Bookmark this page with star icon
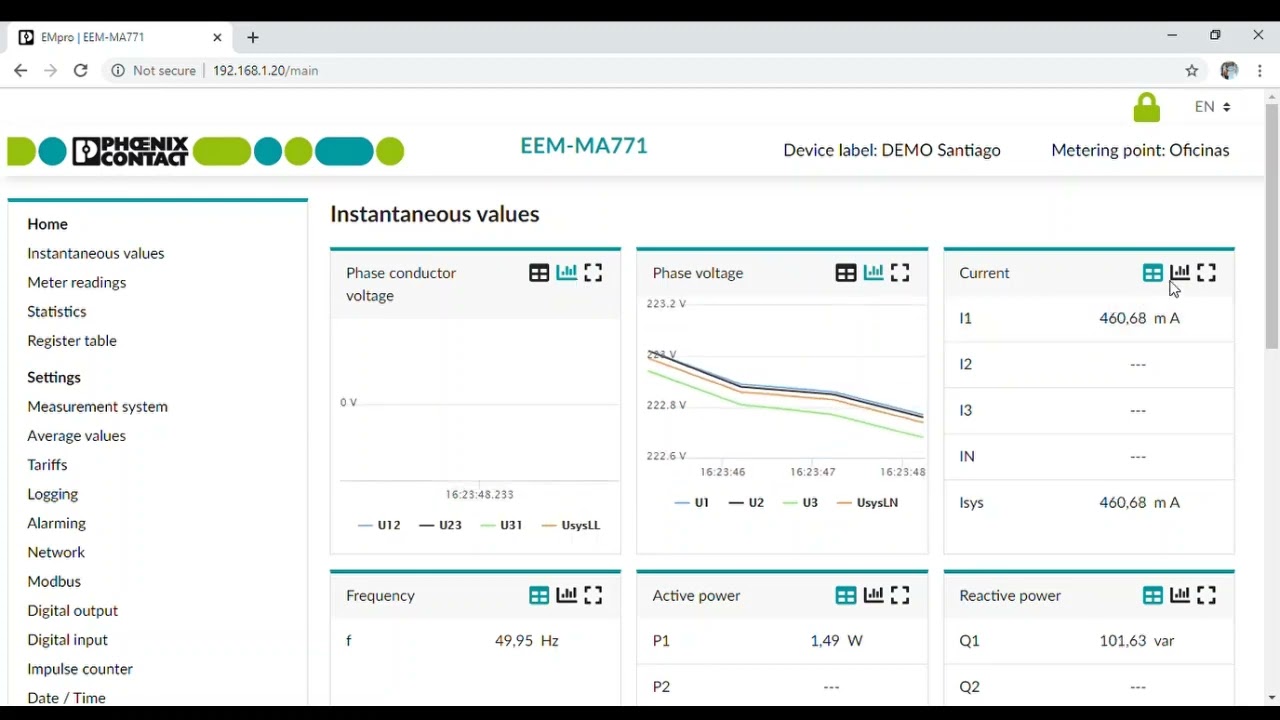Screen dimensions: 1280x720 pos(1192,70)
